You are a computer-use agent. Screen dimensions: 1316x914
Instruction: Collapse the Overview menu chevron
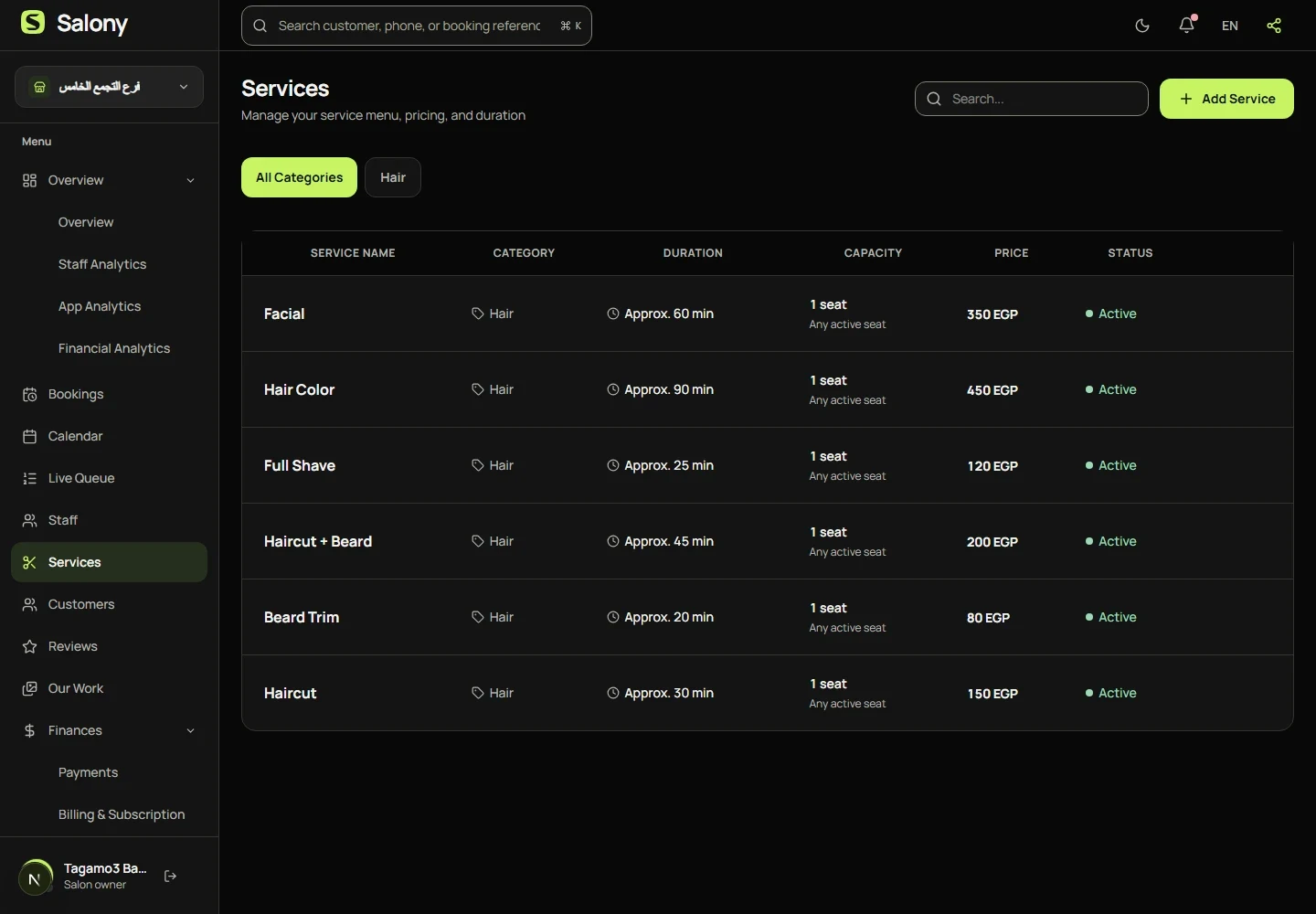190,180
